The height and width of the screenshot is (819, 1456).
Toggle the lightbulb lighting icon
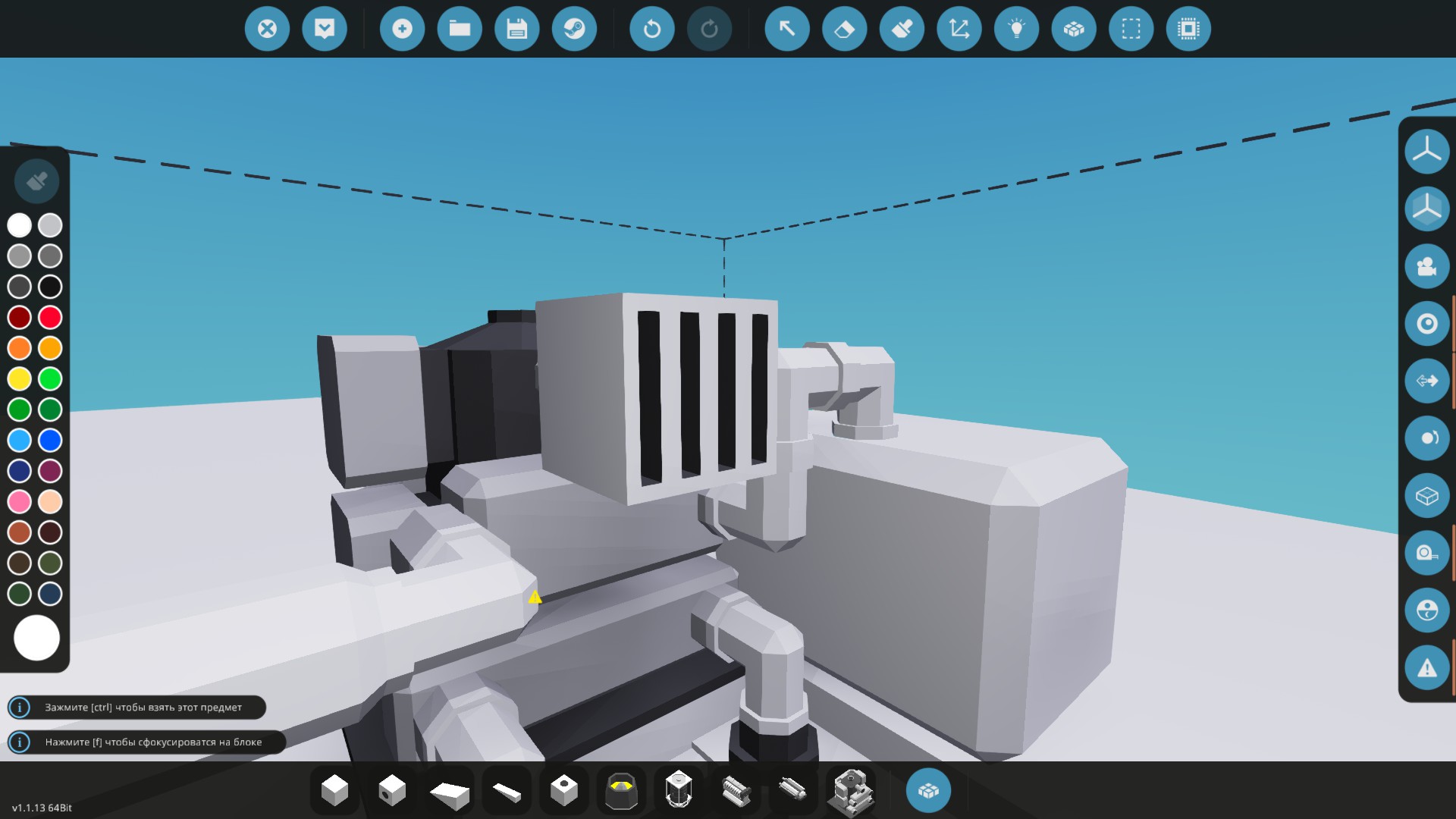1016,29
